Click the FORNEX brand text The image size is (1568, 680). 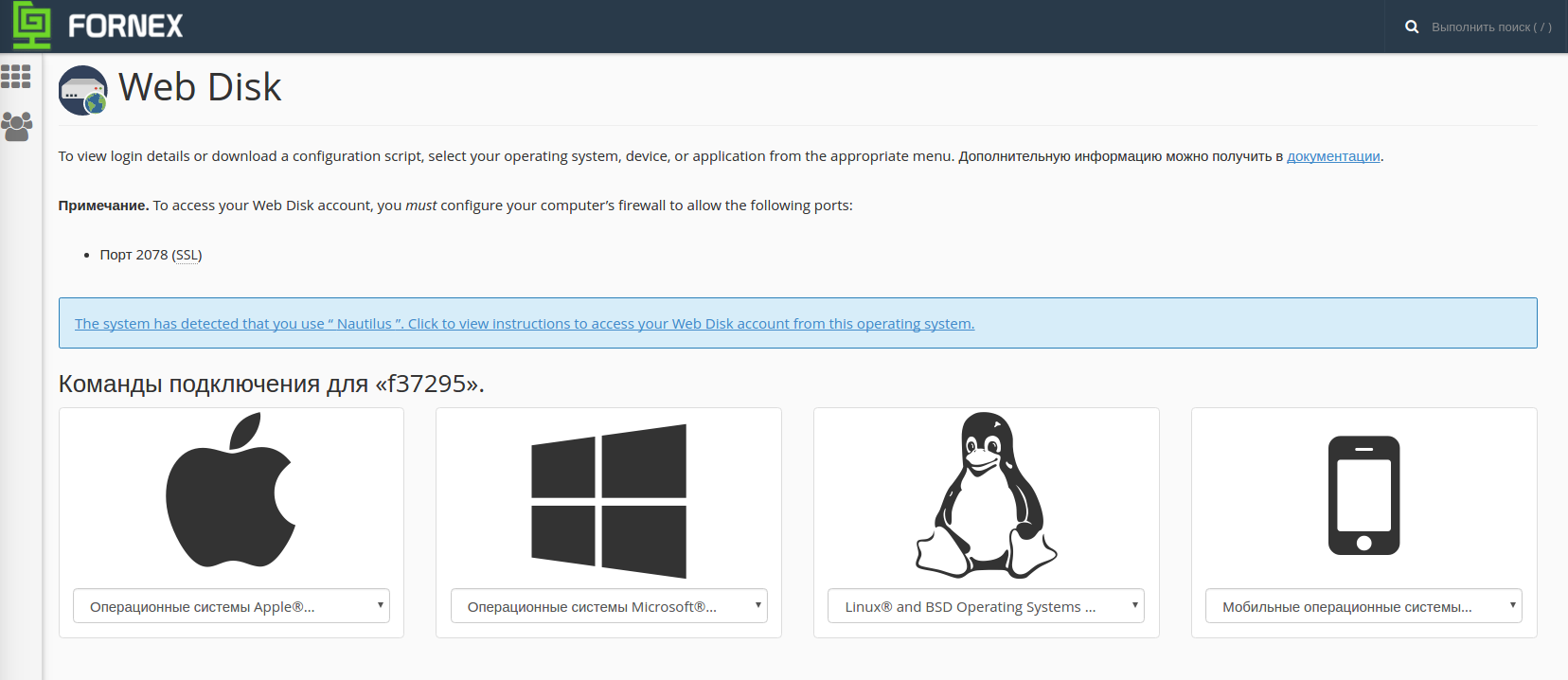tap(126, 27)
